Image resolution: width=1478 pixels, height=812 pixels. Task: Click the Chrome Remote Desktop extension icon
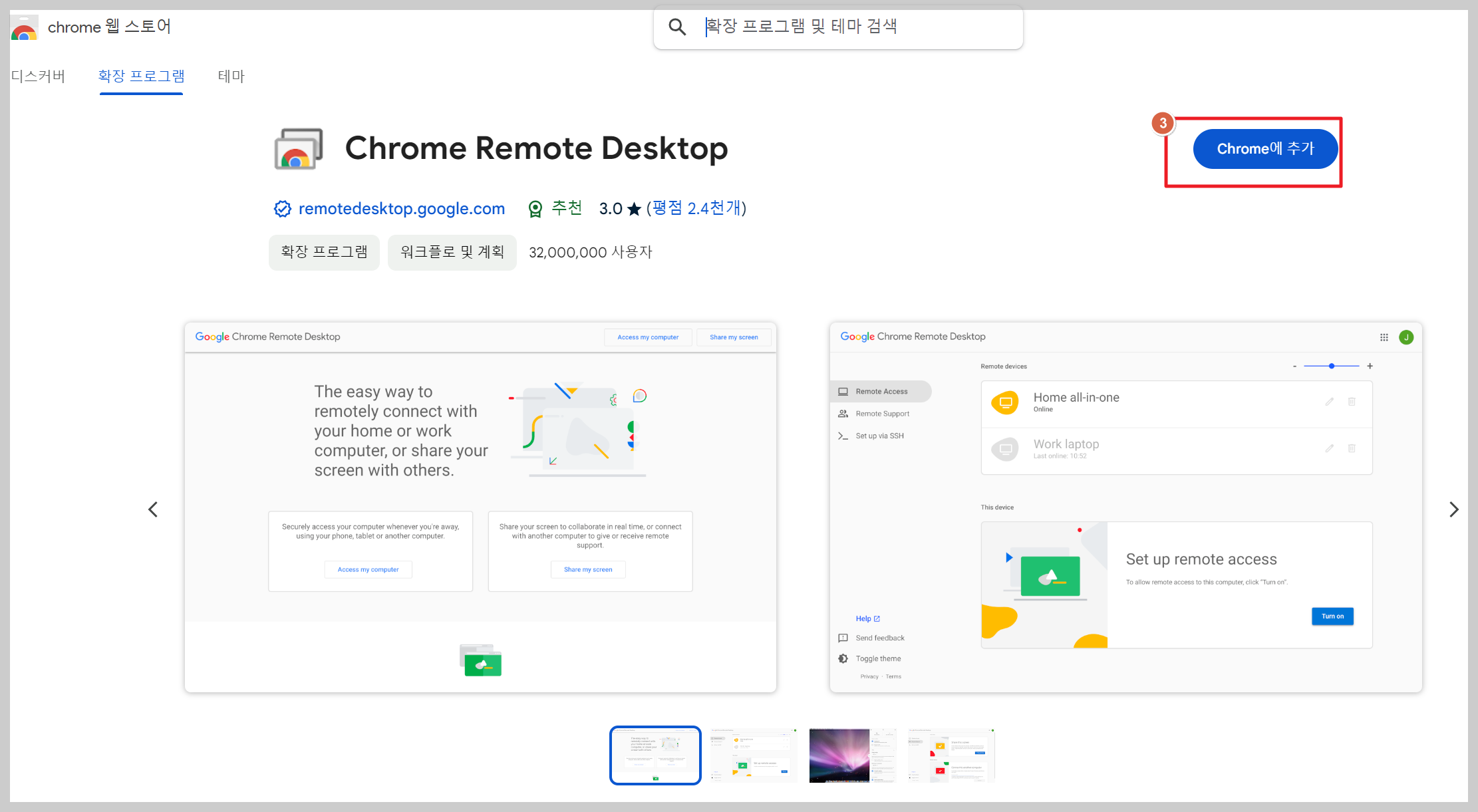coord(299,149)
